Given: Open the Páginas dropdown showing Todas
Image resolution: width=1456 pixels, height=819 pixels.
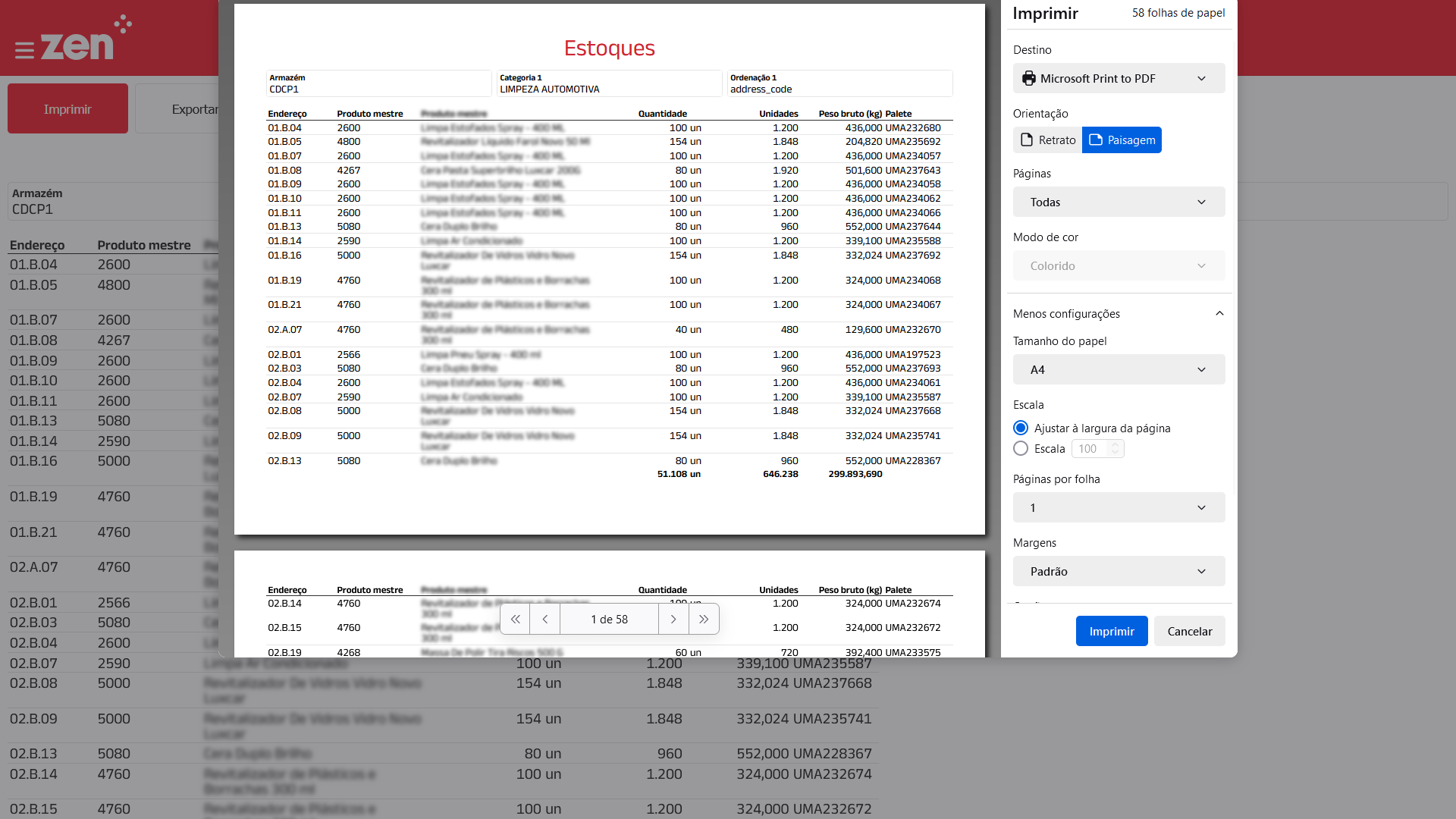Looking at the screenshot, I should (1119, 202).
